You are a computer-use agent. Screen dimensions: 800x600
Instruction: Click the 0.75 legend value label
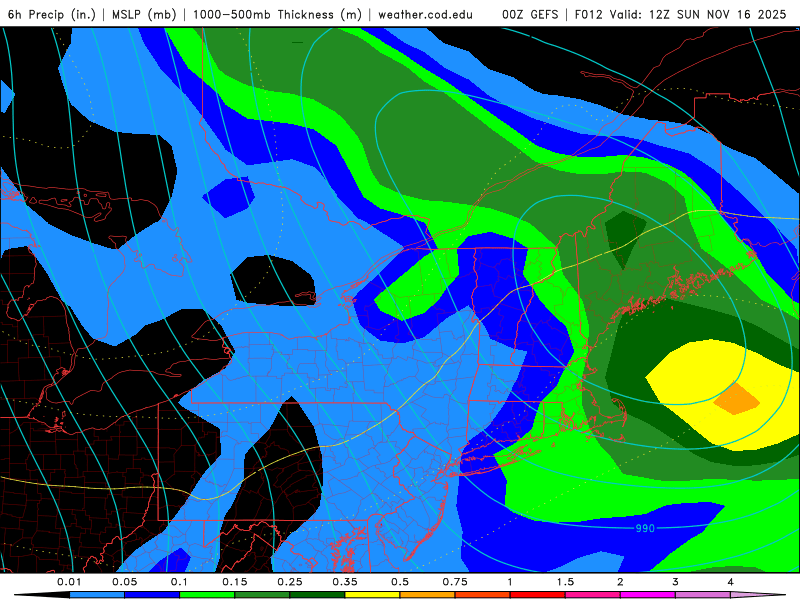point(455,582)
